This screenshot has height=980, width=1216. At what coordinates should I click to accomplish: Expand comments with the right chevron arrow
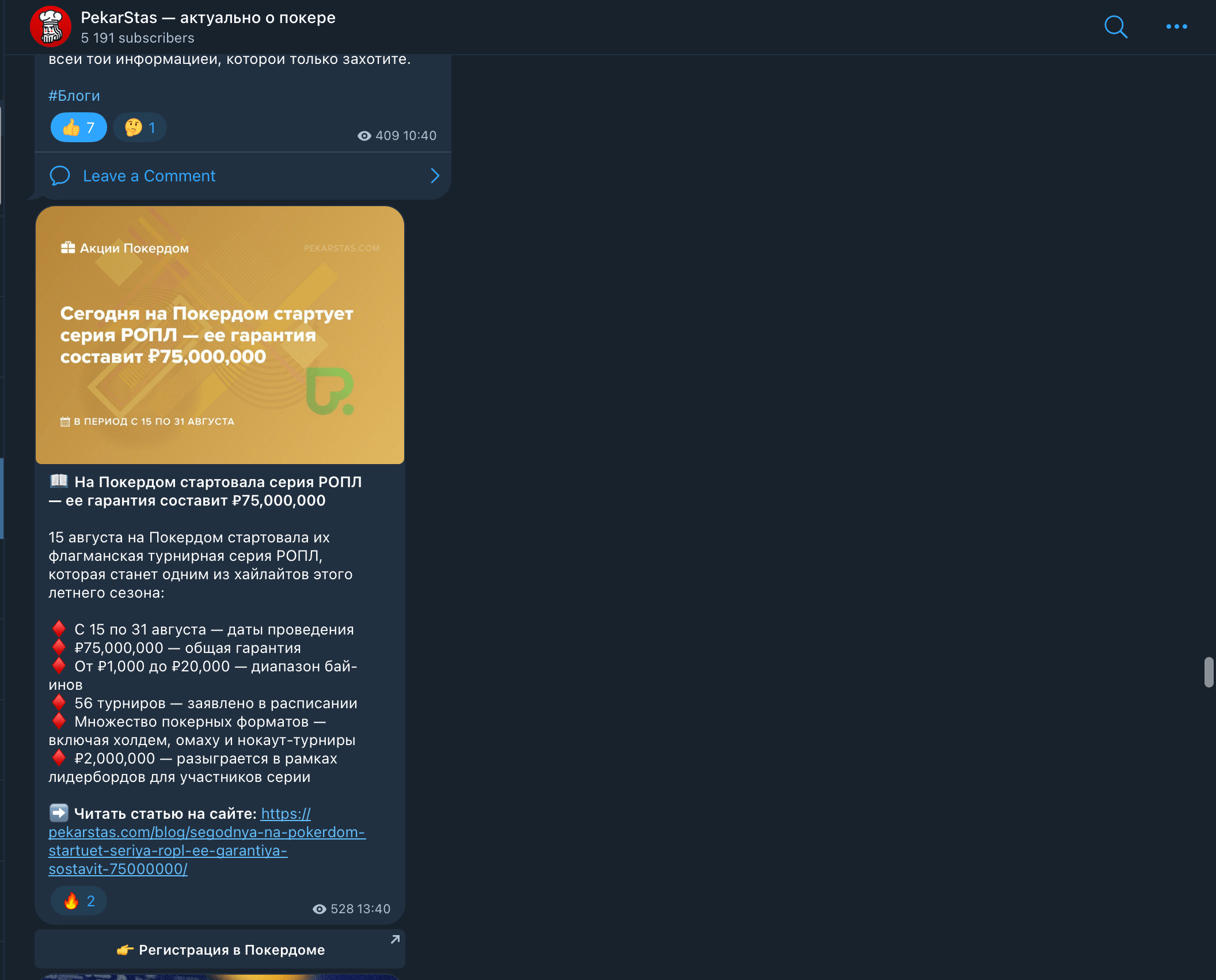click(435, 176)
